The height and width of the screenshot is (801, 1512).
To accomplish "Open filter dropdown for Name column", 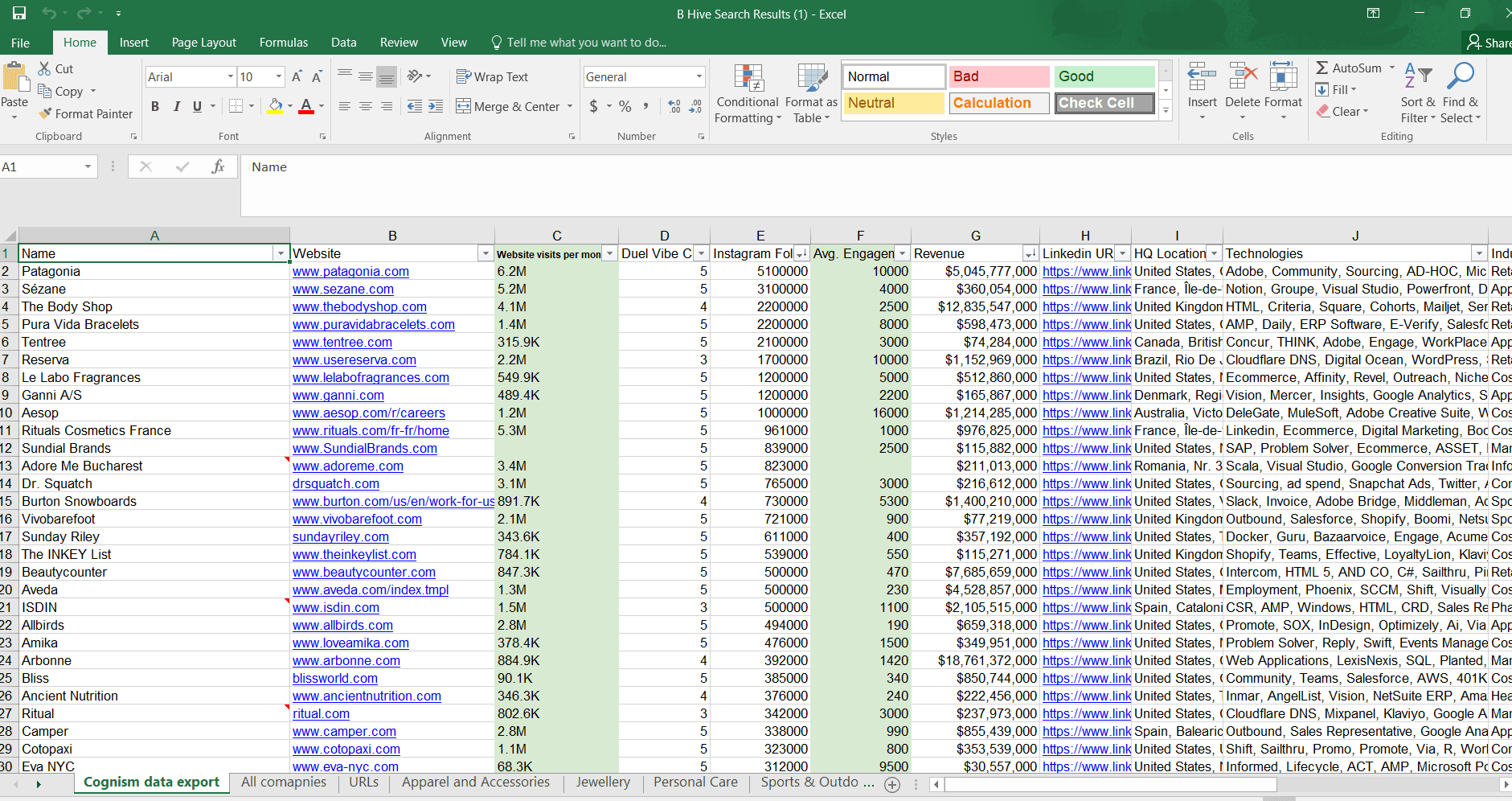I will 281,253.
